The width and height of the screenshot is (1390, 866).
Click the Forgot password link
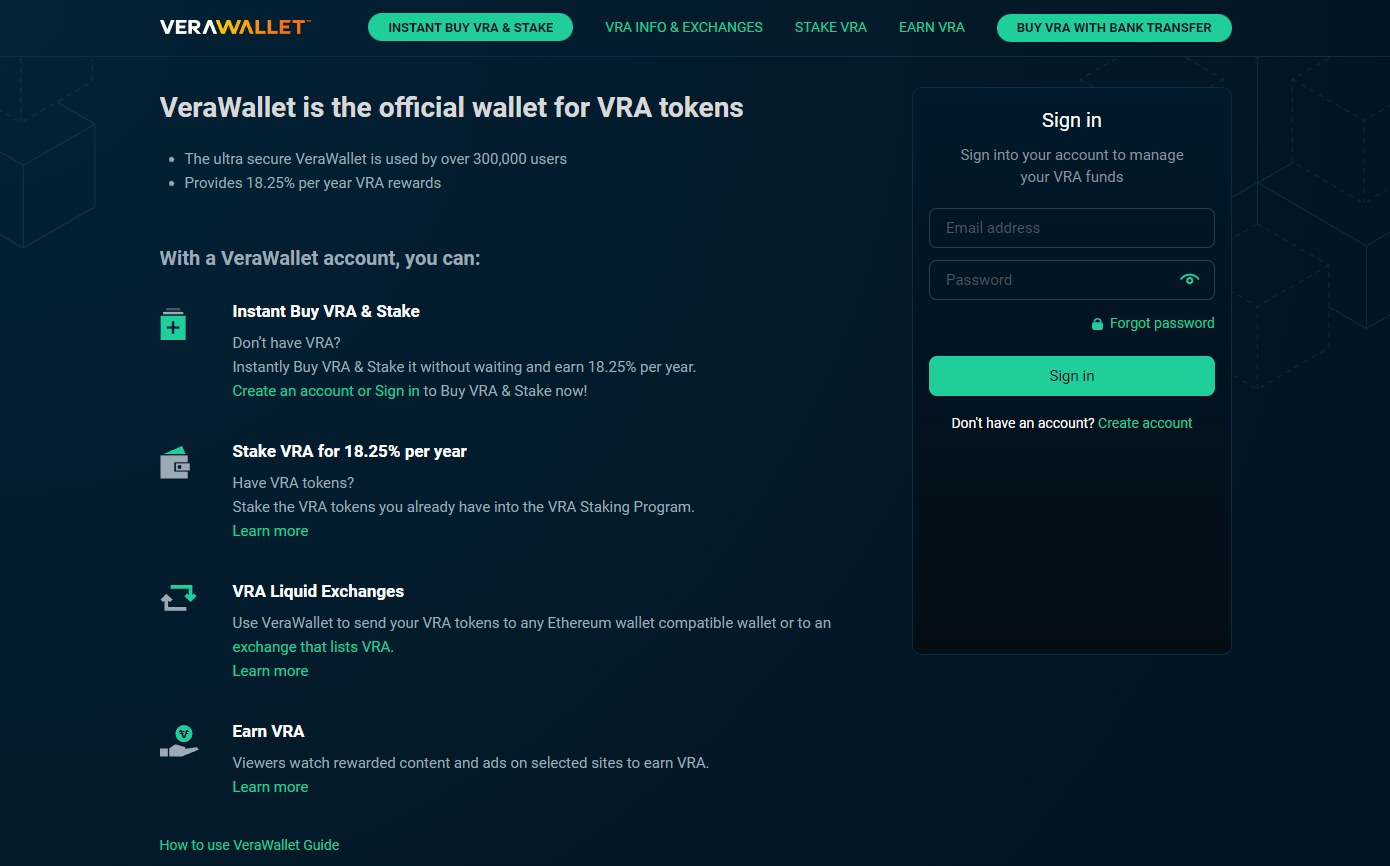click(x=1162, y=323)
